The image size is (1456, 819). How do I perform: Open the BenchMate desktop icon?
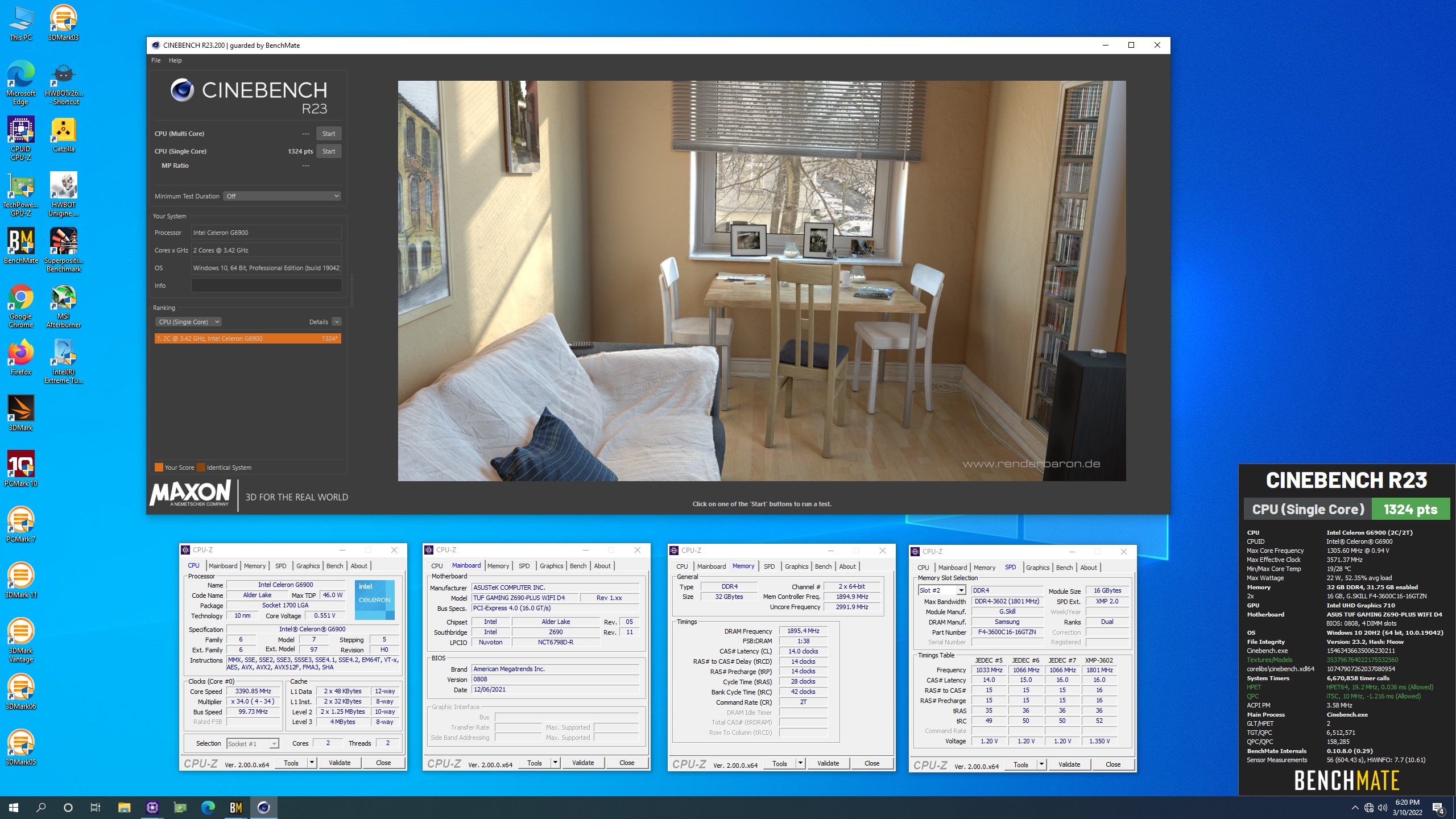[20, 246]
